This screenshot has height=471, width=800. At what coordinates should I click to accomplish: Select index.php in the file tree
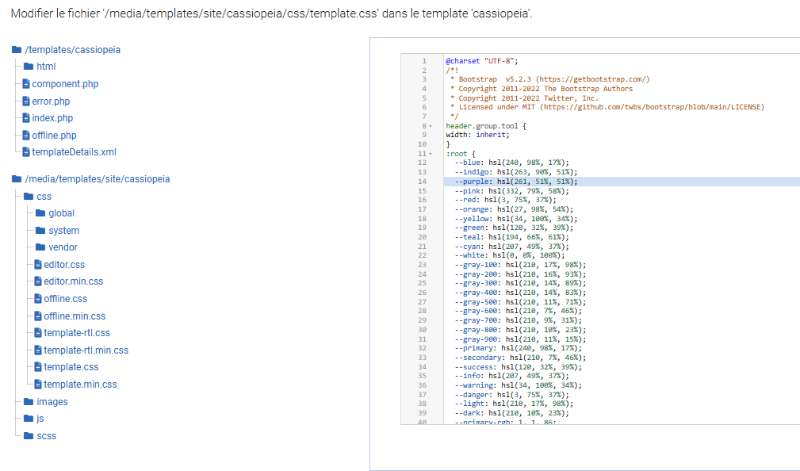pos(52,118)
